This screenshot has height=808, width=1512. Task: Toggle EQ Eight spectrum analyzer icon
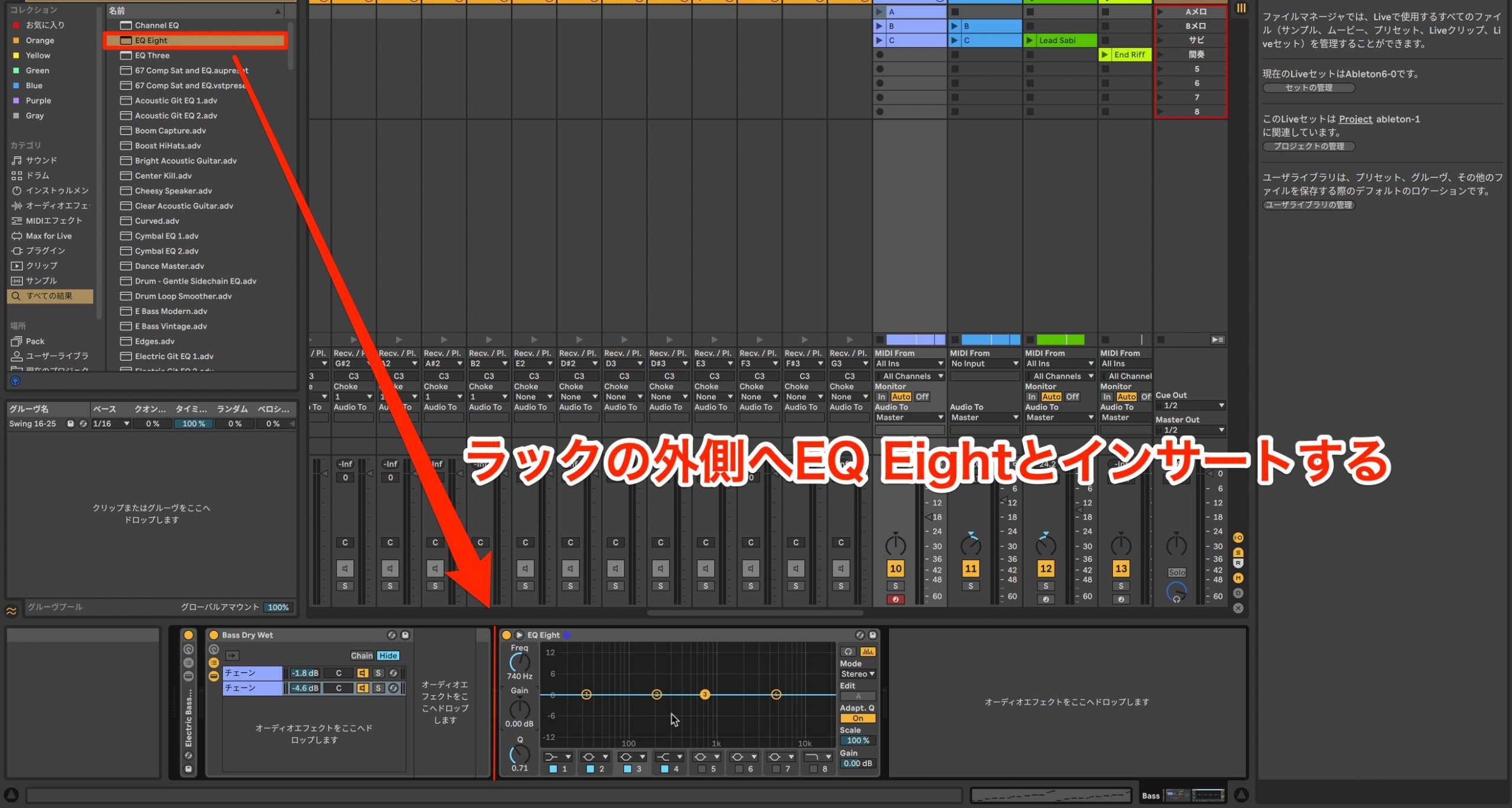[868, 651]
